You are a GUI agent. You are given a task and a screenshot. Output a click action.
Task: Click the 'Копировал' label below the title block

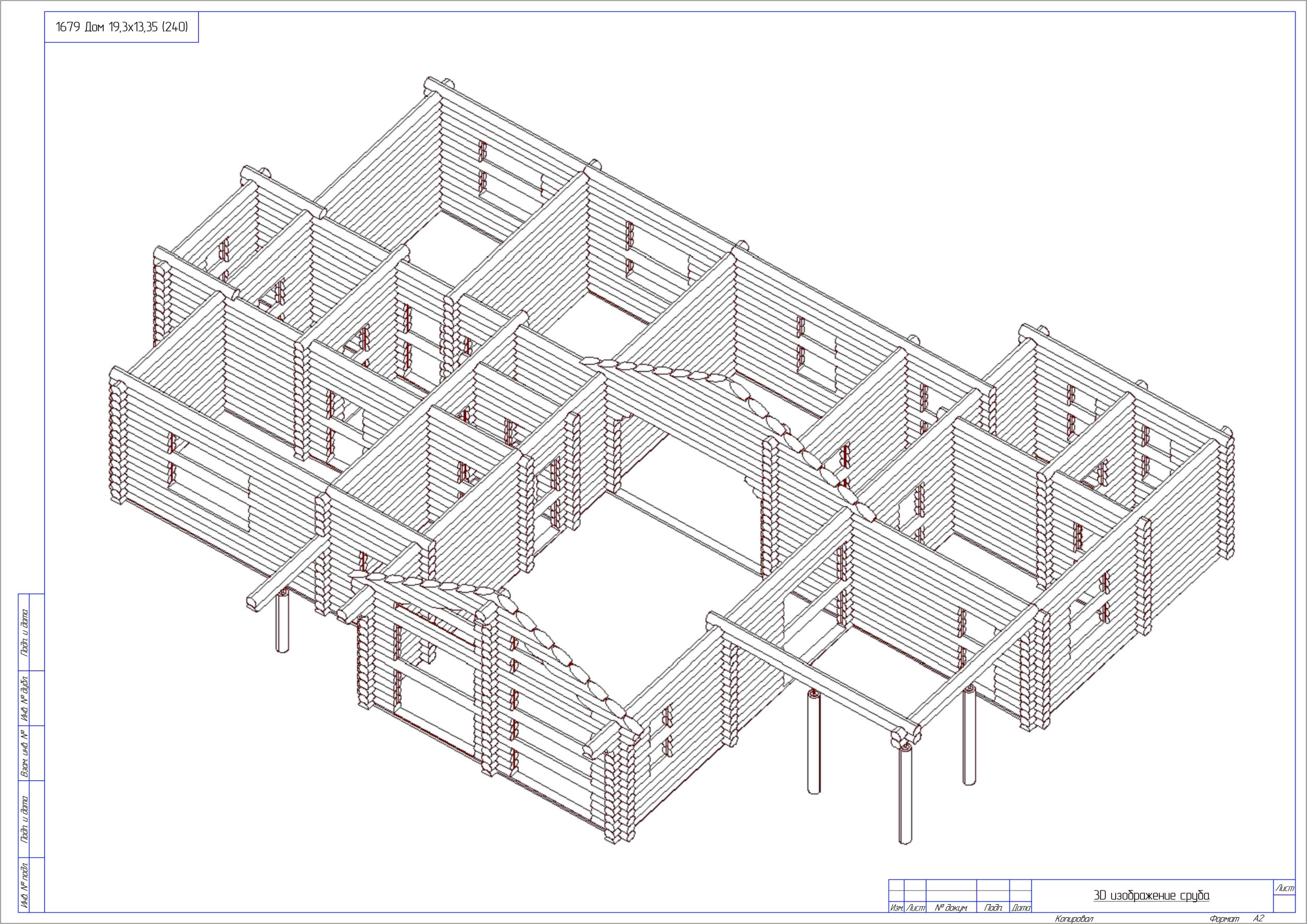1074,919
